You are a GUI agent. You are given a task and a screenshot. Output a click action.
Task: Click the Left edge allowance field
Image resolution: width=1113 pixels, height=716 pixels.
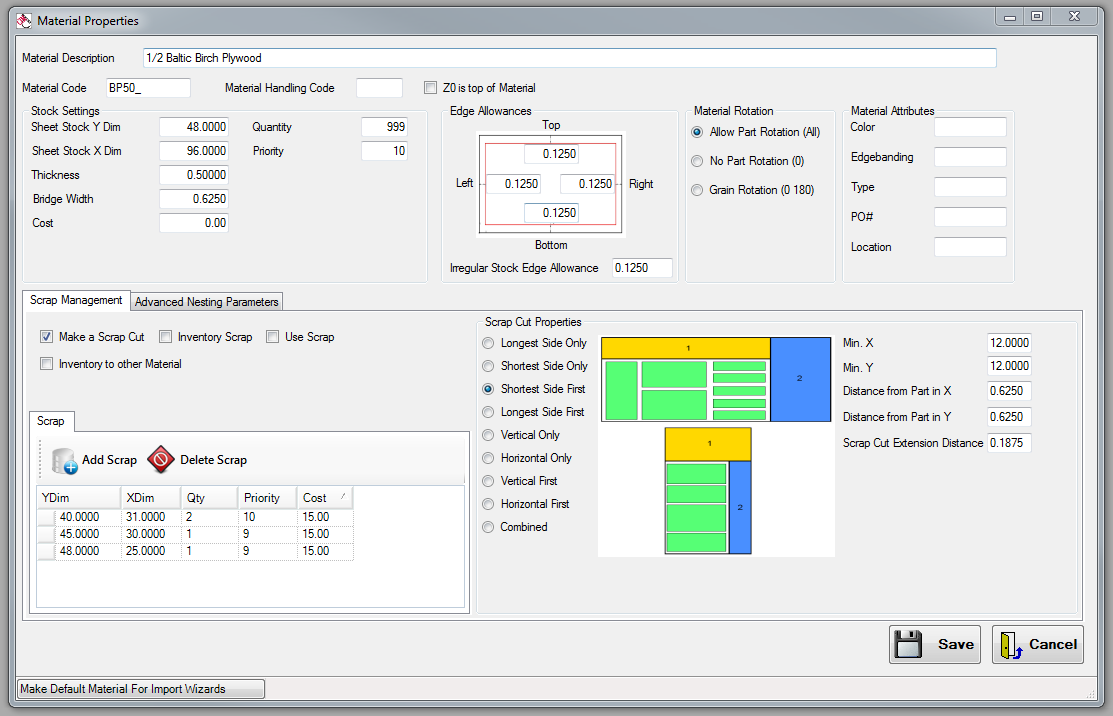(x=512, y=184)
